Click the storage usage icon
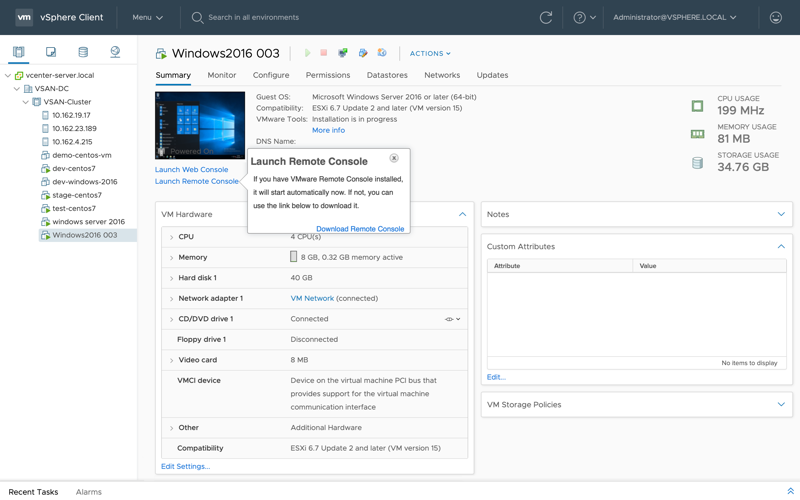800x500 pixels. (697, 163)
